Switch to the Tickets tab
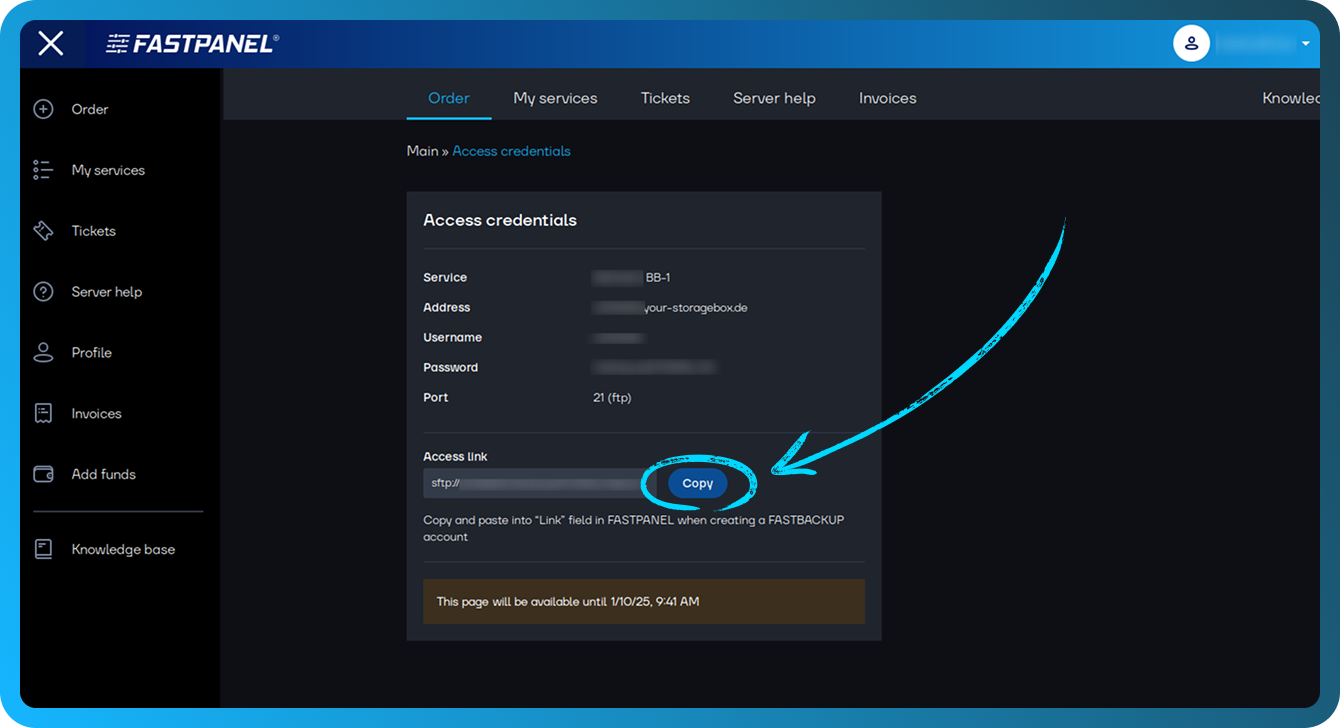 pos(664,97)
